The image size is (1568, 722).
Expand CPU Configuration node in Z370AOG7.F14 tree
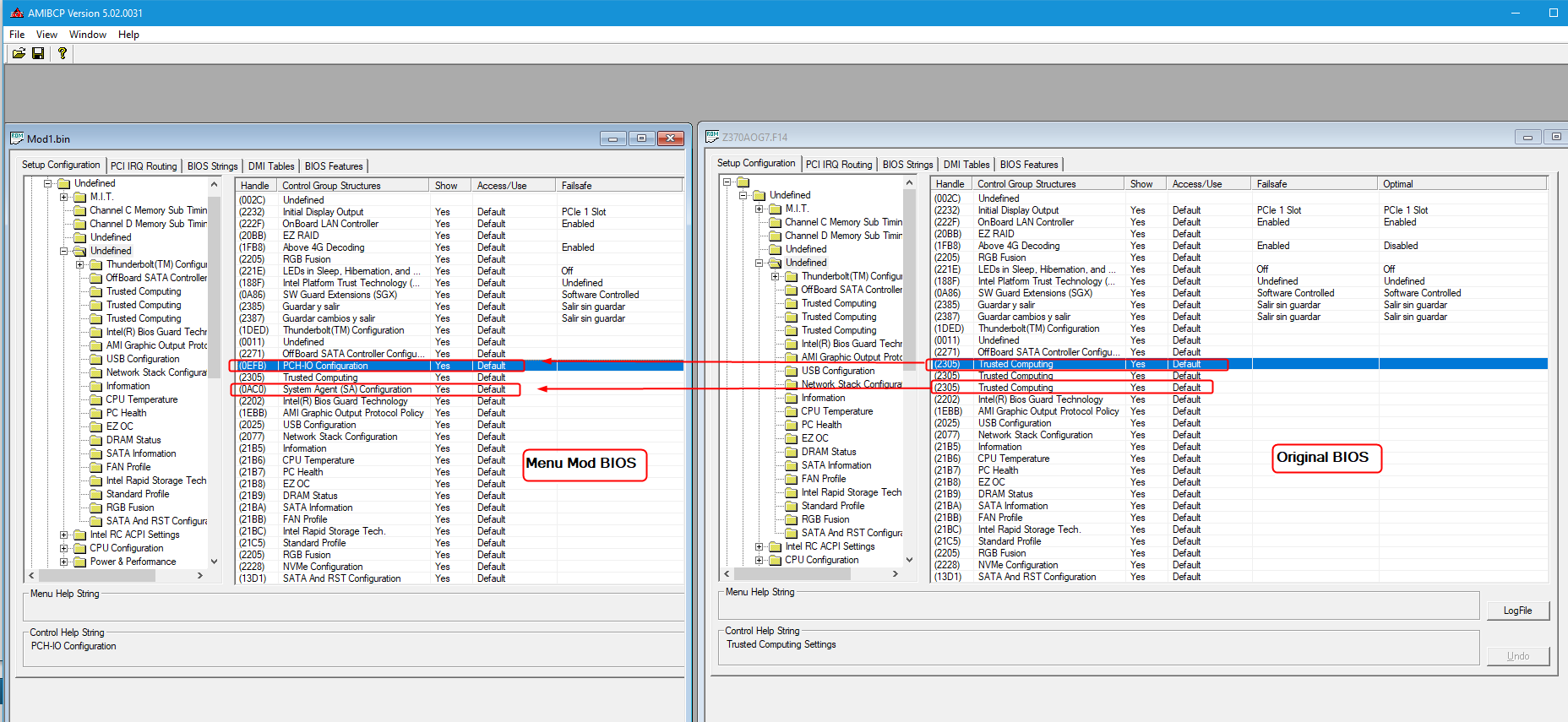point(759,560)
